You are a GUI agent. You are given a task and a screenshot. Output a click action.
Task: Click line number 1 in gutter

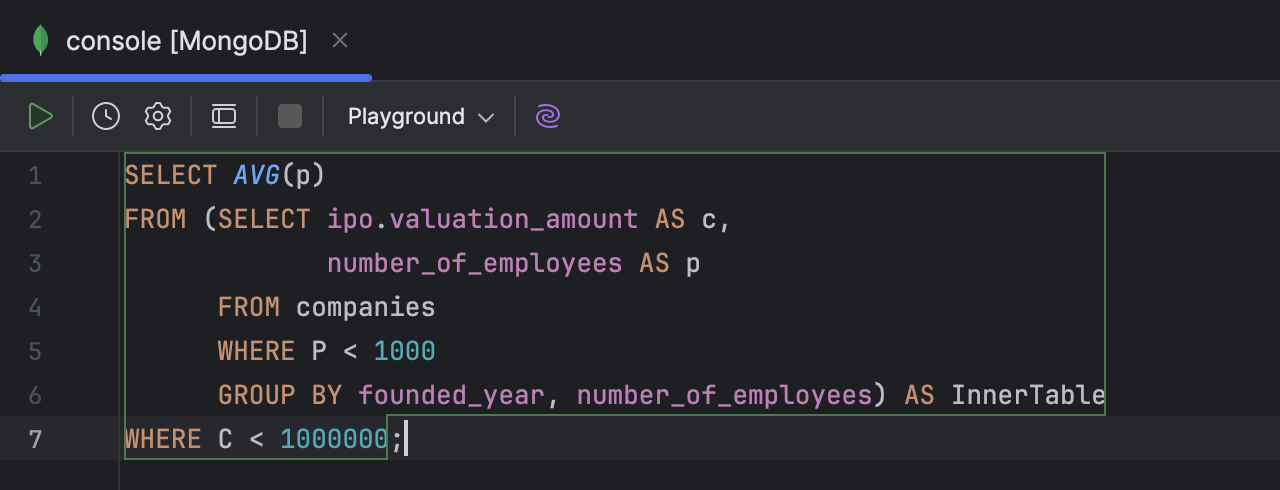35,176
